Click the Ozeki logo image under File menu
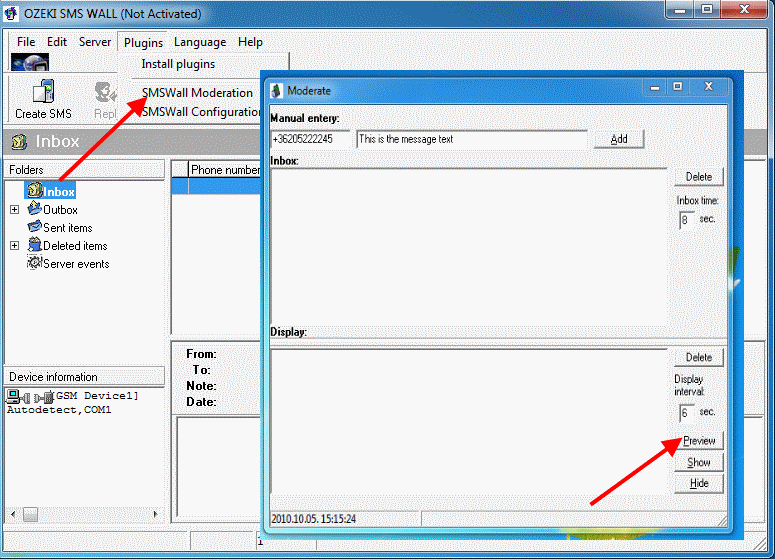The width and height of the screenshot is (775, 559). (30, 62)
